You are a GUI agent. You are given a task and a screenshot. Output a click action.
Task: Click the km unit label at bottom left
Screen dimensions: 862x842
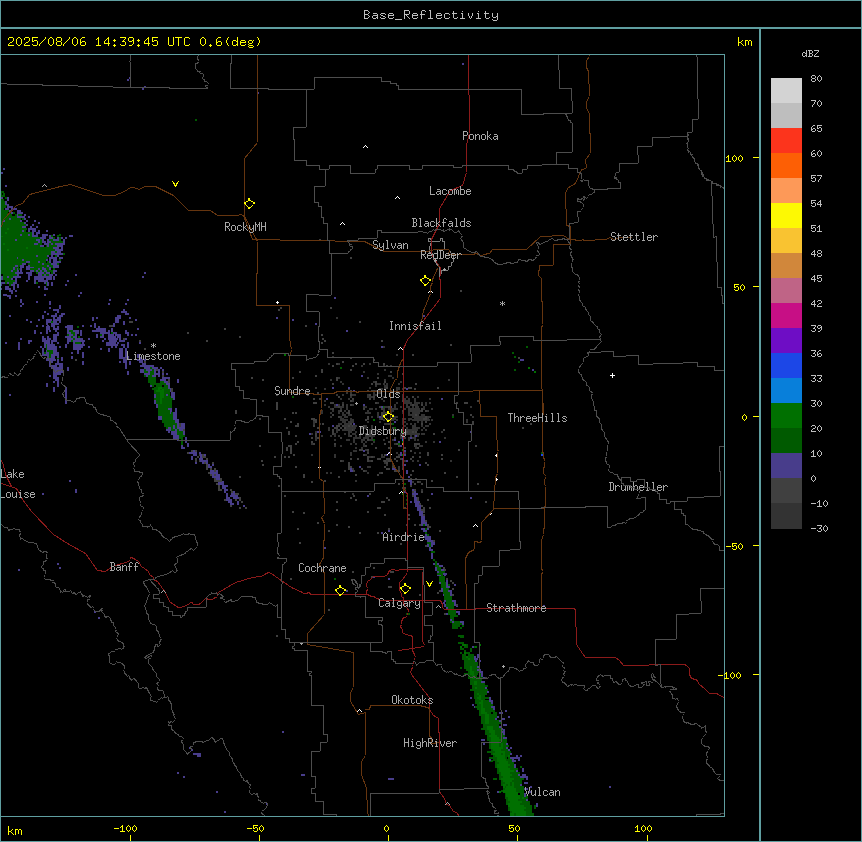[x=15, y=830]
